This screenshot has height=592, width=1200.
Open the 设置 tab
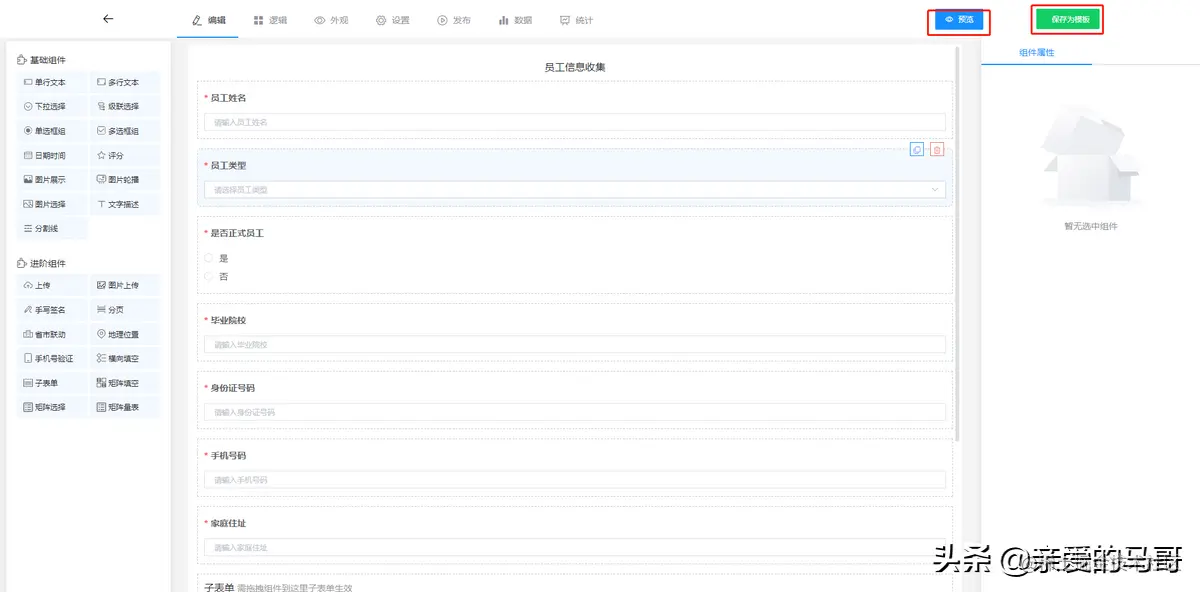click(393, 20)
